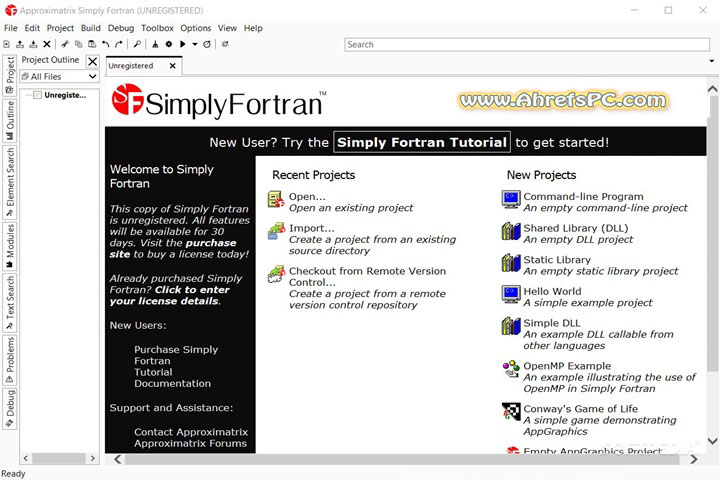Open the Options menu
This screenshot has height=480, width=720.
(x=196, y=28)
